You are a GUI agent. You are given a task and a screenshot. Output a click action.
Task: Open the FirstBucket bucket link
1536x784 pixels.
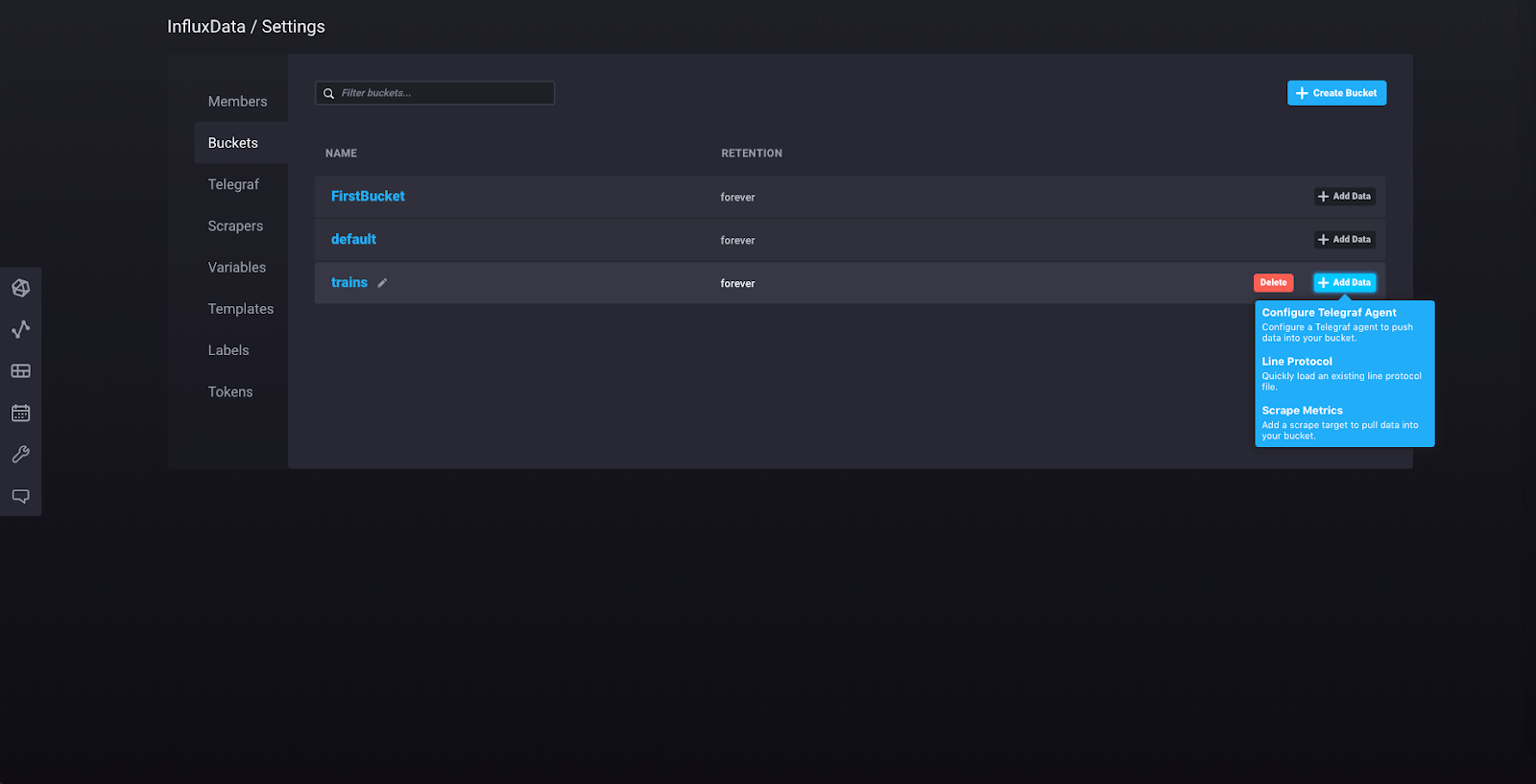[368, 196]
